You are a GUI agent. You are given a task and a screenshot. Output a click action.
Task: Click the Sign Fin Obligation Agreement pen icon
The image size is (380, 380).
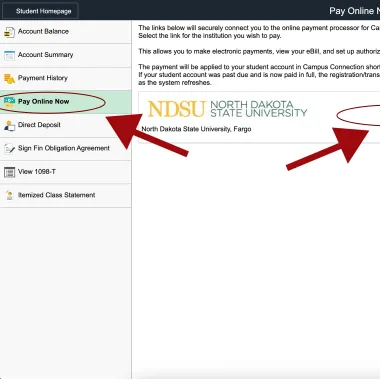coord(9,149)
